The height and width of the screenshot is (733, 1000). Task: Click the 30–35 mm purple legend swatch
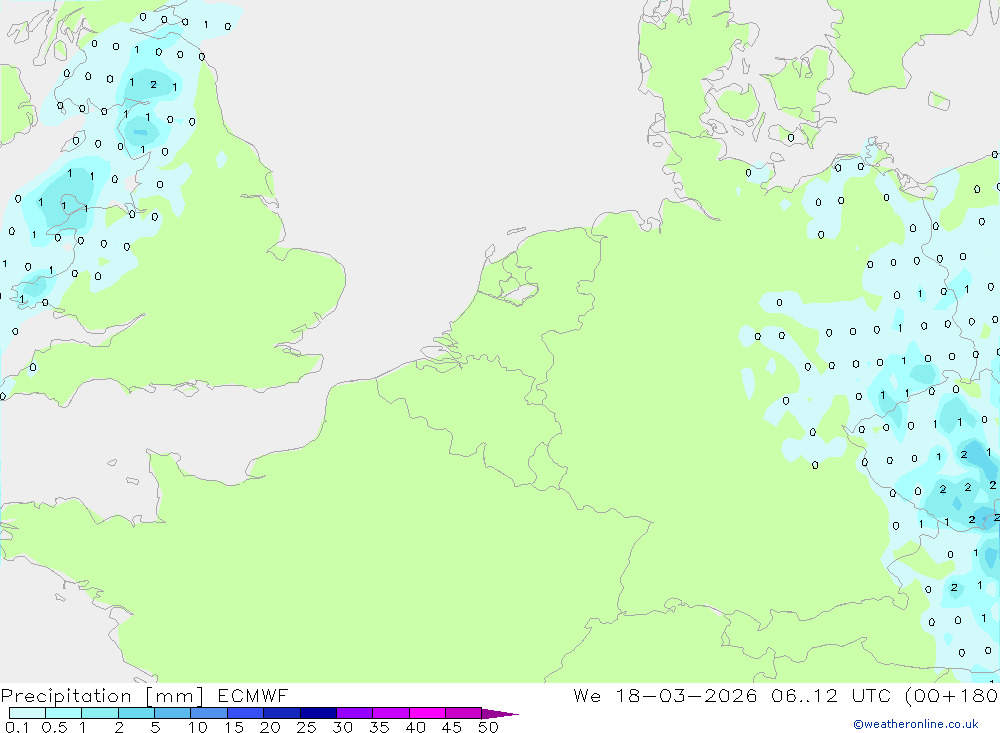355,713
